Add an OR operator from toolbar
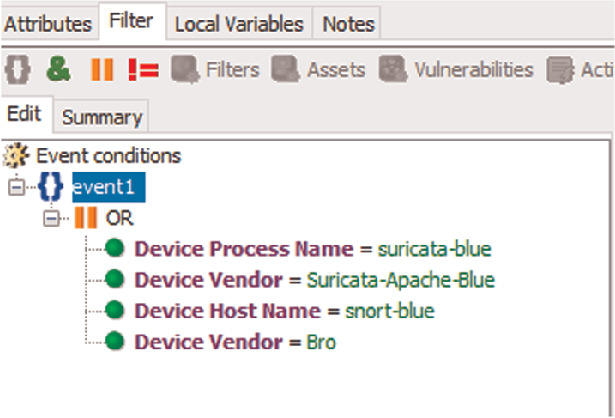The image size is (615, 418). pos(102,70)
